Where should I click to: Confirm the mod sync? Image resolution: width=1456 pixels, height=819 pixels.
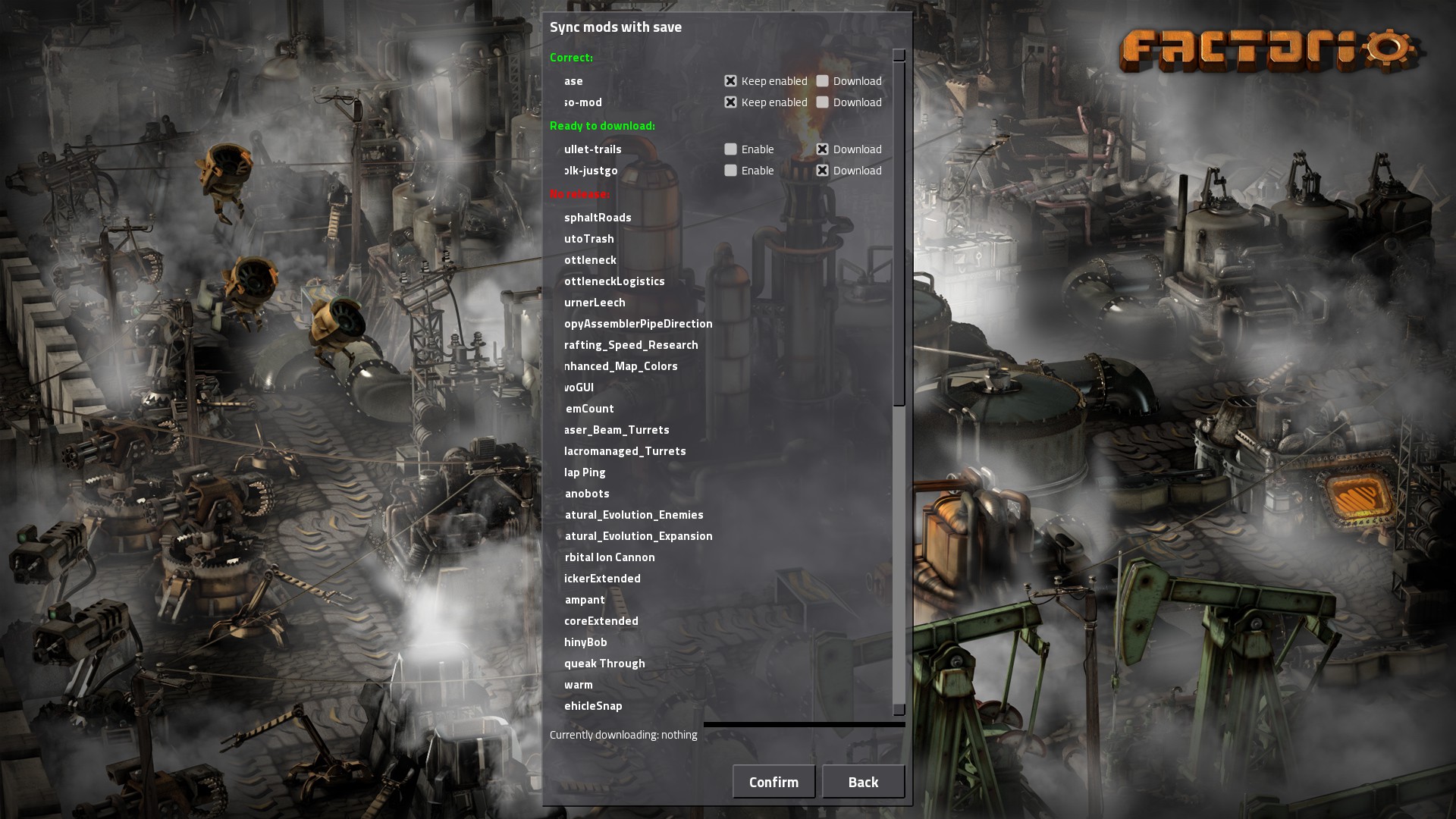pyautogui.click(x=773, y=782)
